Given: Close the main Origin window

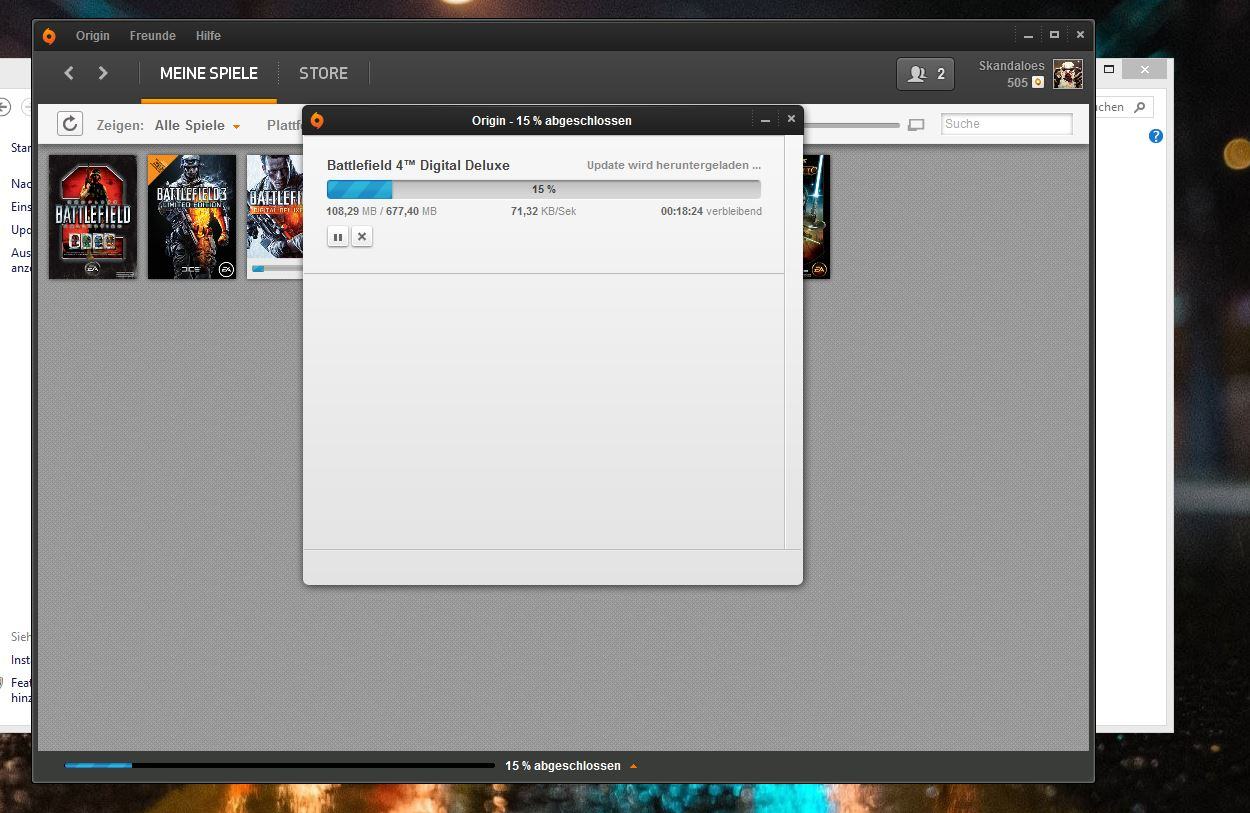Looking at the screenshot, I should [x=1080, y=35].
